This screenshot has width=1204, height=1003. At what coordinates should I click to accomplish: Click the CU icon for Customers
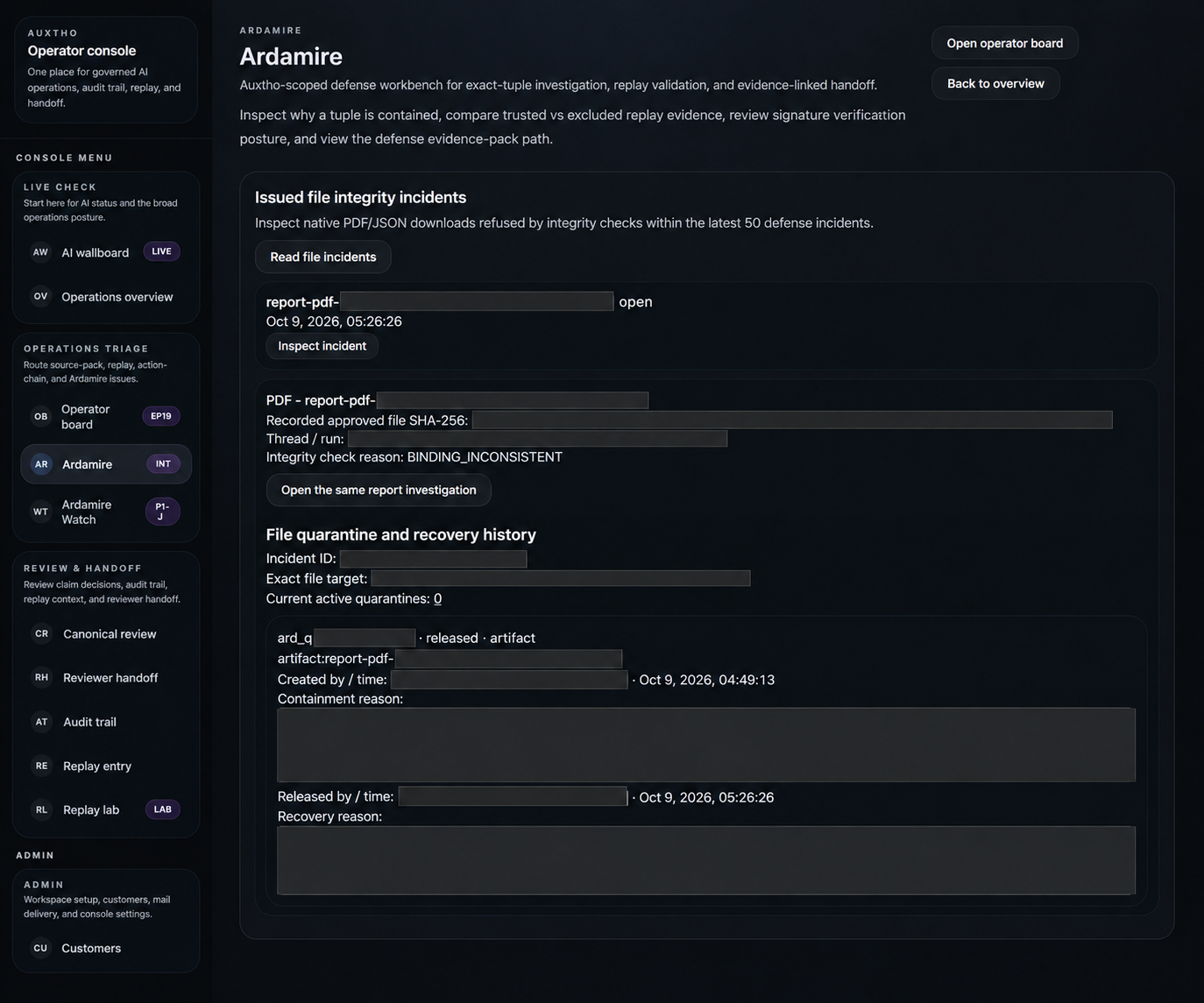40,948
